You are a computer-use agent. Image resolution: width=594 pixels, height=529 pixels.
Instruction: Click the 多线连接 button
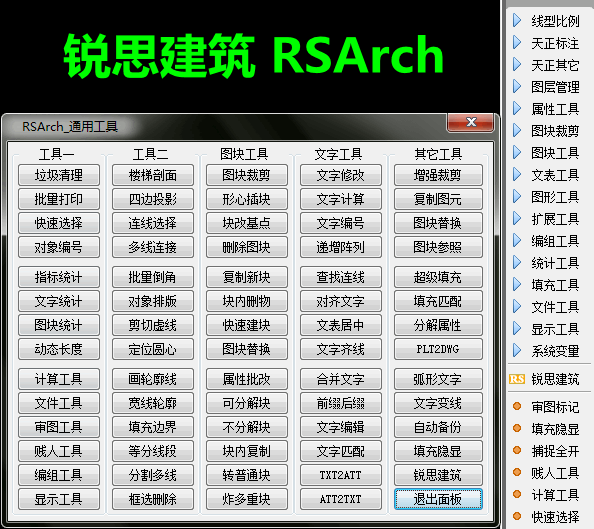click(153, 247)
